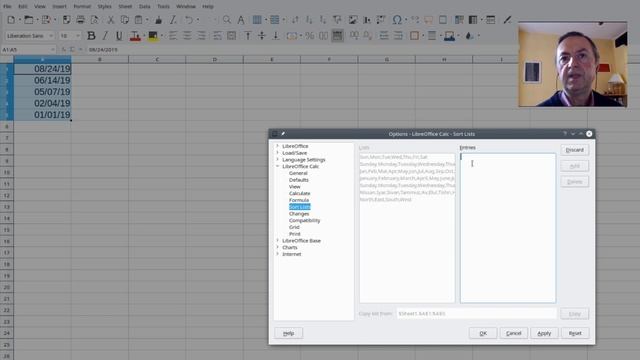Show Draw Functions pencil icon

tap(507, 20)
